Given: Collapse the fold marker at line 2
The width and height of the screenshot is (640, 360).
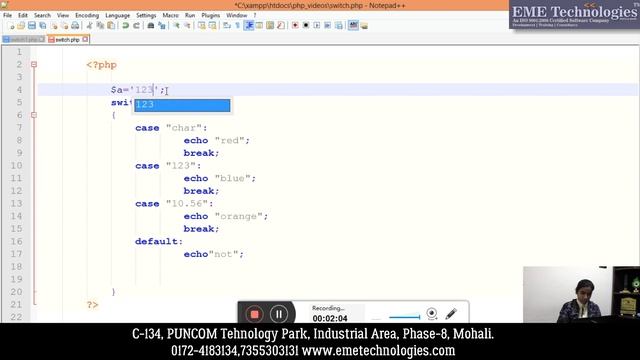Looking at the screenshot, I should click(x=34, y=64).
